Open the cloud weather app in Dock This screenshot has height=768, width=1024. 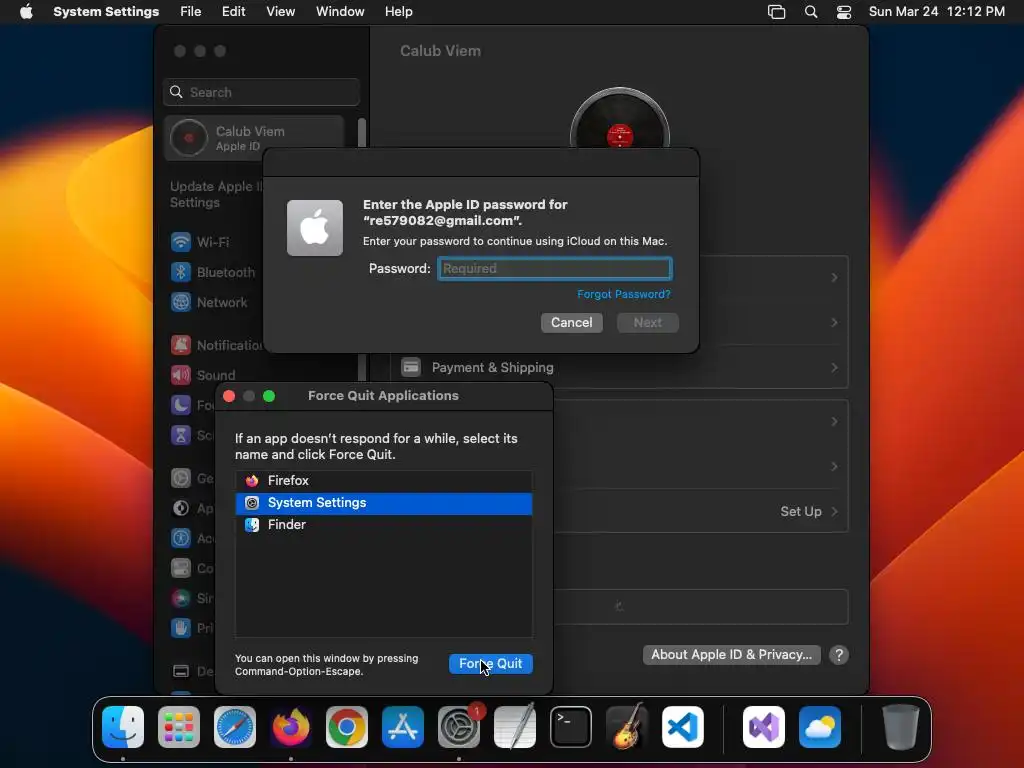pyautogui.click(x=820, y=727)
